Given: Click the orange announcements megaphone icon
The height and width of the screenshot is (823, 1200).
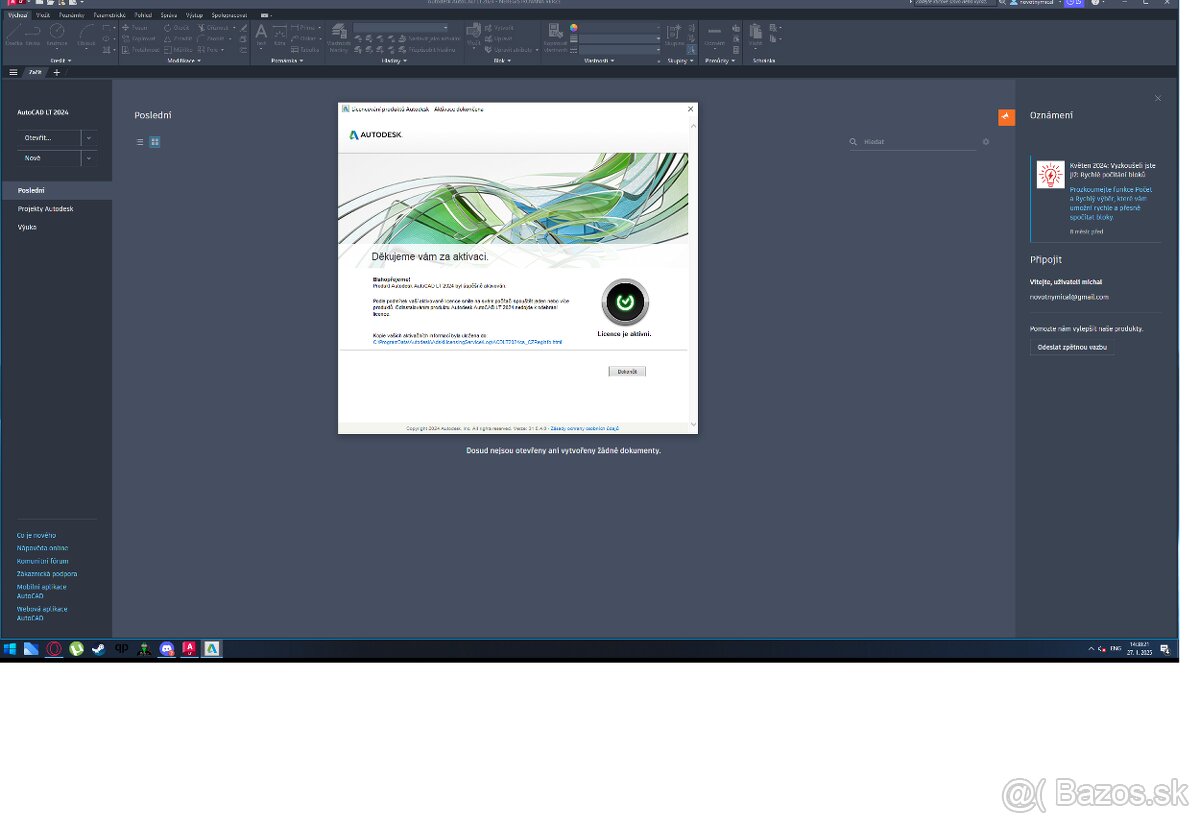Looking at the screenshot, I should 1006,117.
